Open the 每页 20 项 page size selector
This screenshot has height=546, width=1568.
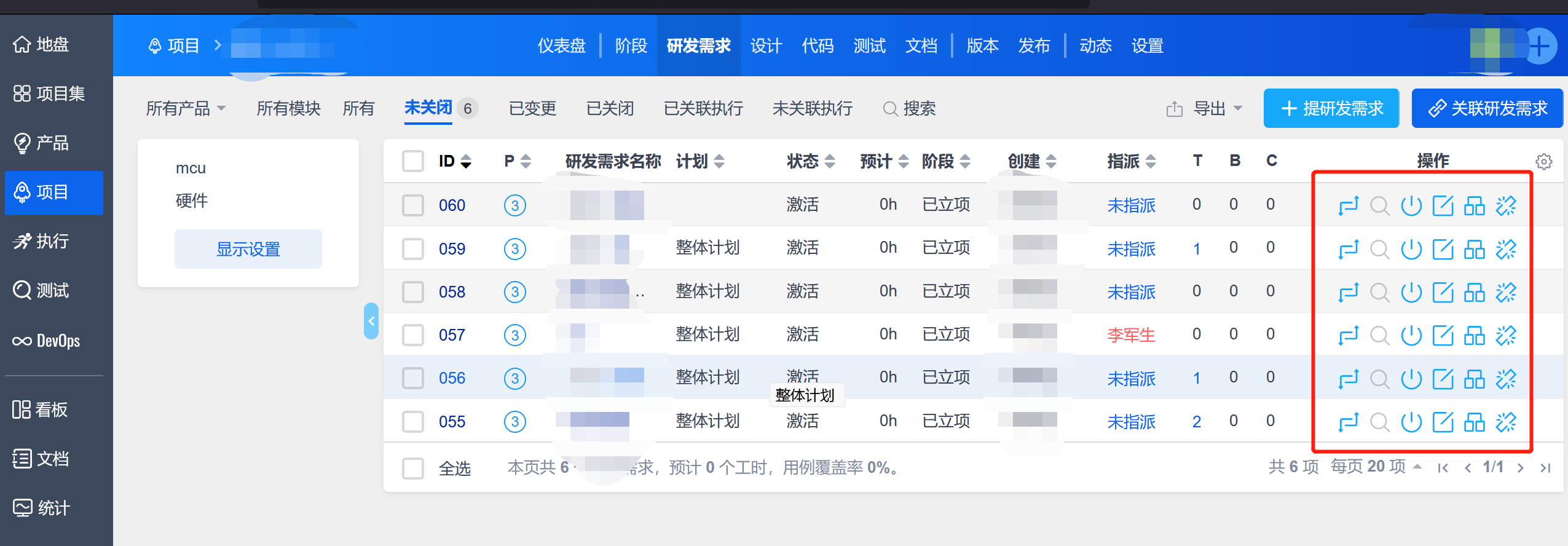[x=1376, y=467]
